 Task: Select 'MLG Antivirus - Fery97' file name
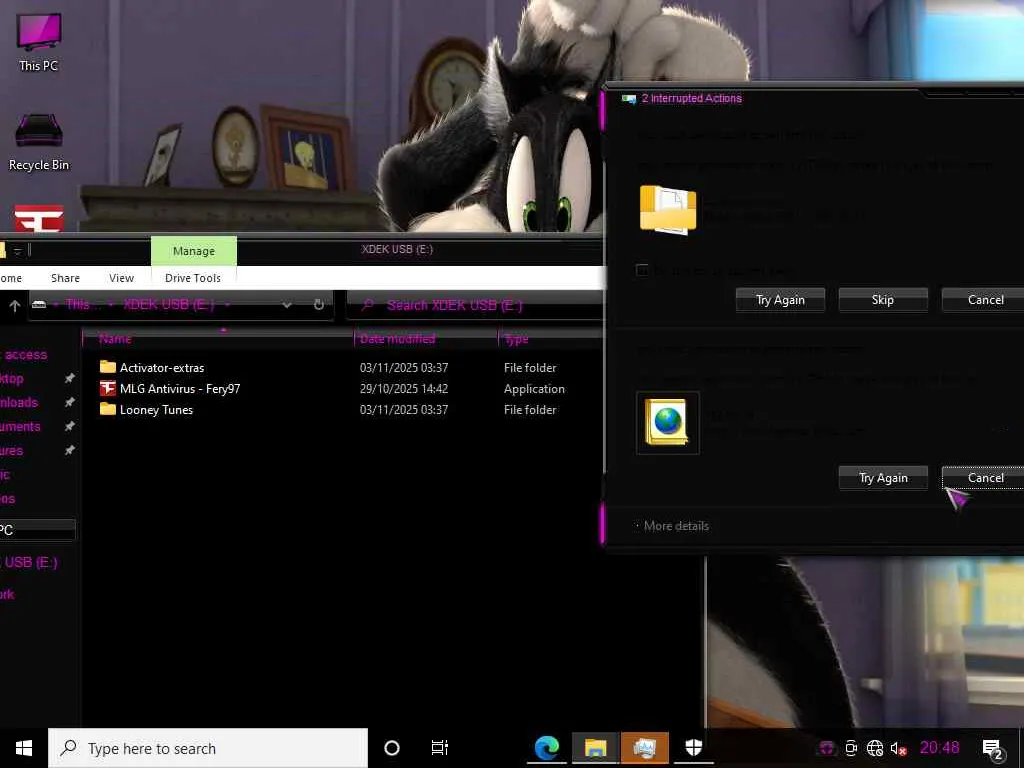point(180,389)
